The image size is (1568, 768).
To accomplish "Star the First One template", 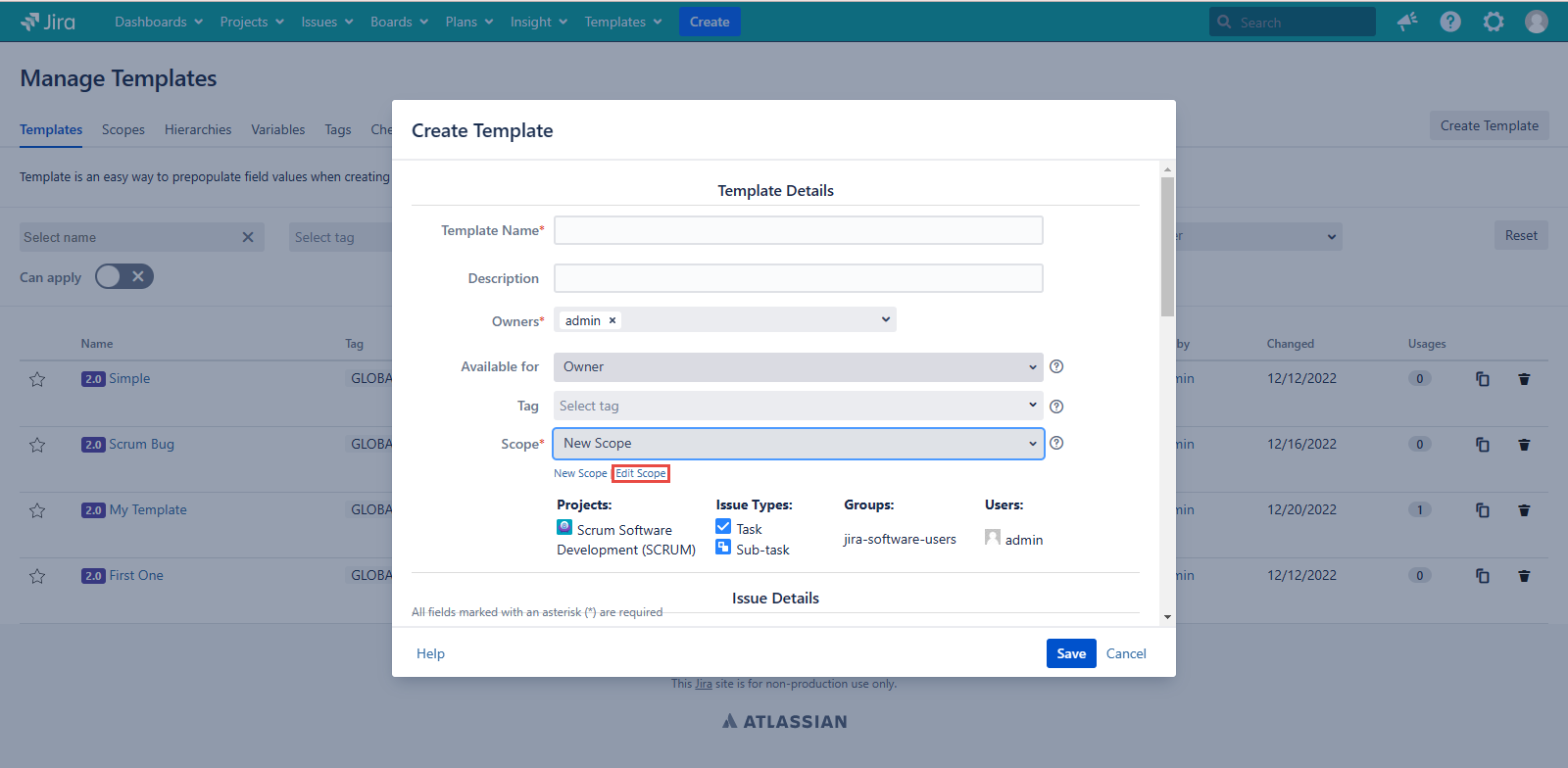I will [x=37, y=576].
